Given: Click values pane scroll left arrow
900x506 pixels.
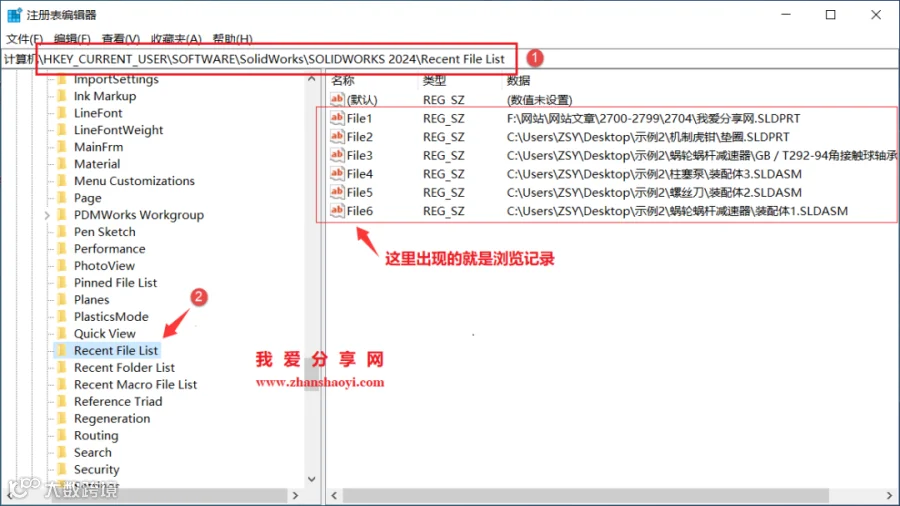Looking at the screenshot, I should coord(334,495).
